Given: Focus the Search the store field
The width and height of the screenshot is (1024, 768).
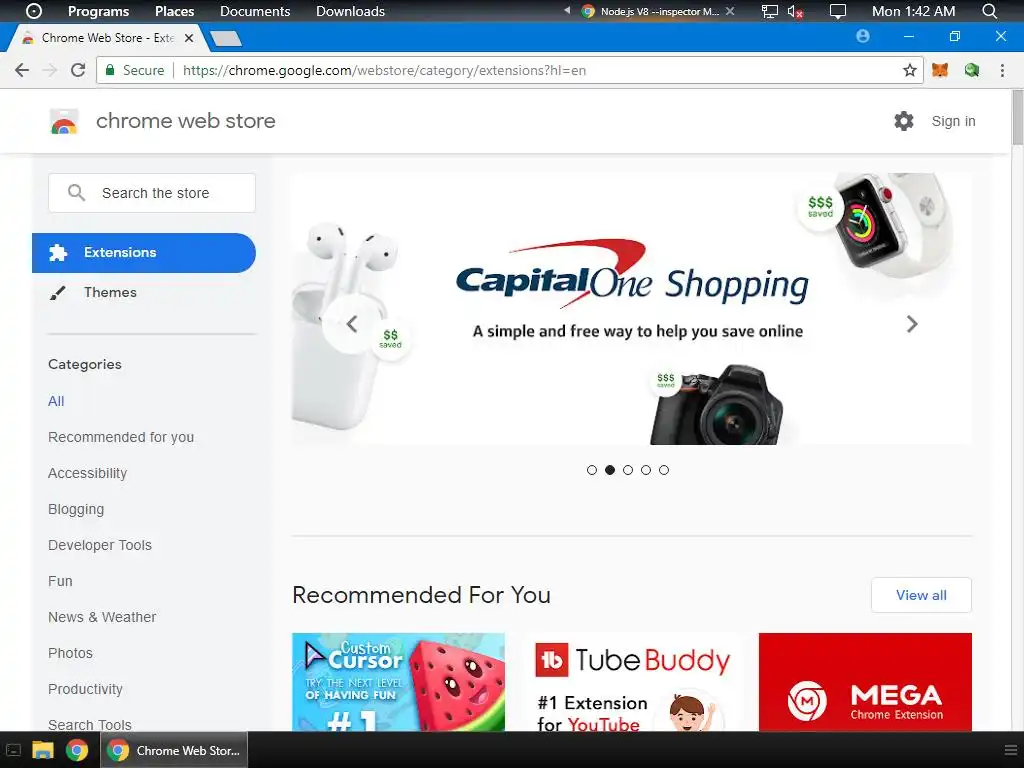Looking at the screenshot, I should coord(152,193).
